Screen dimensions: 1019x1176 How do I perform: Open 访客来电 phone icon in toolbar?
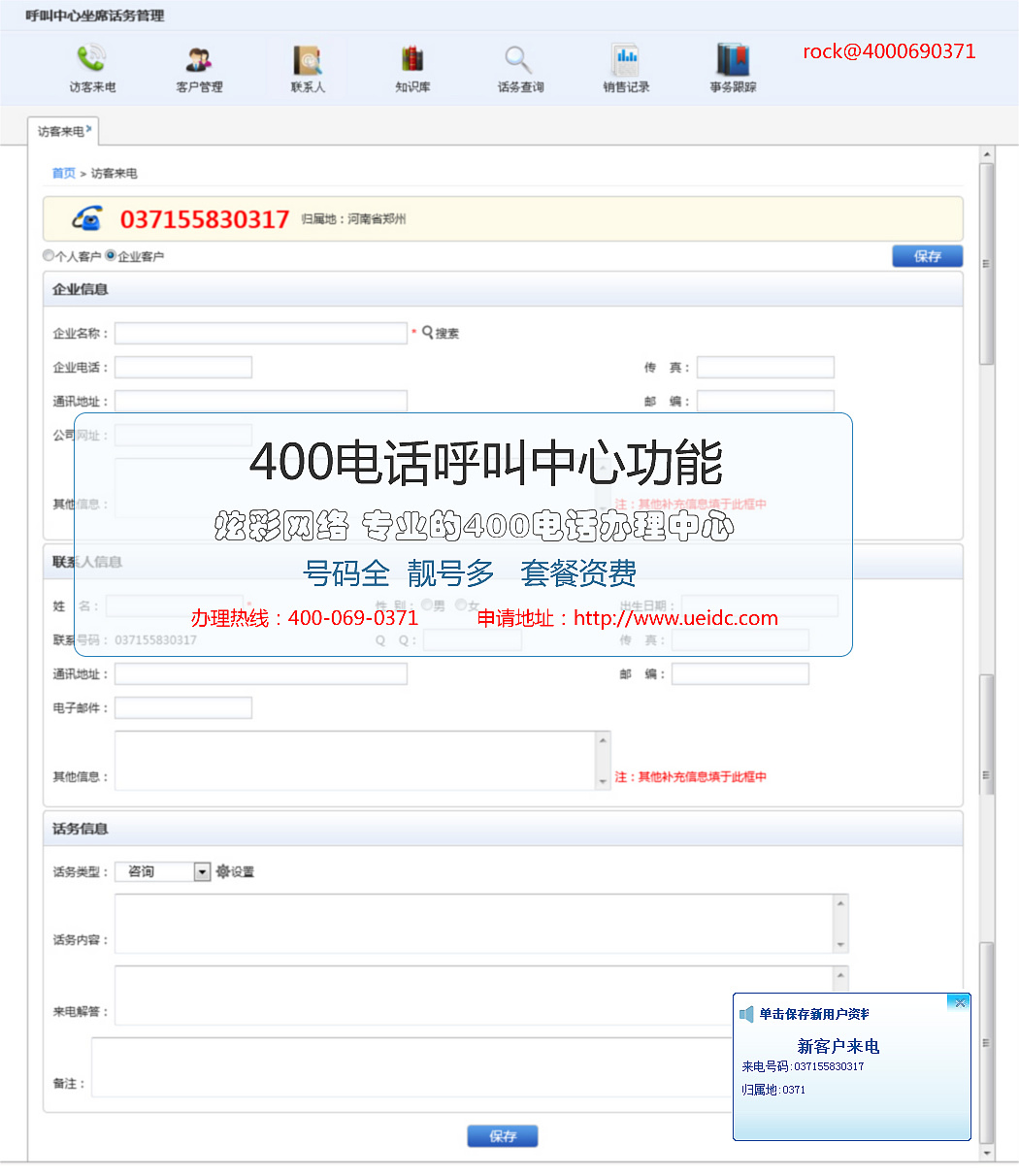[x=91, y=60]
